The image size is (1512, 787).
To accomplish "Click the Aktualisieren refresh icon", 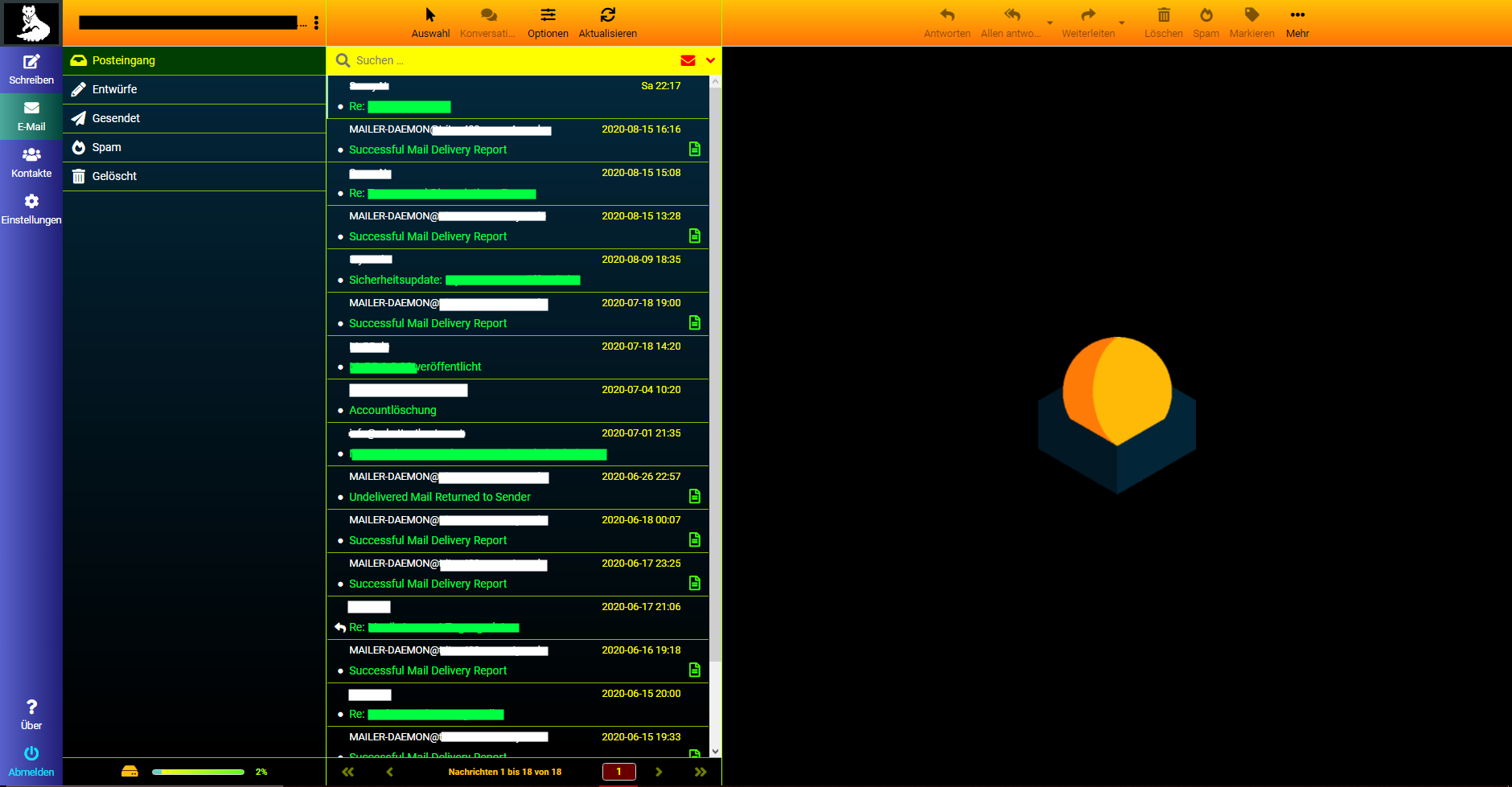I will [607, 15].
